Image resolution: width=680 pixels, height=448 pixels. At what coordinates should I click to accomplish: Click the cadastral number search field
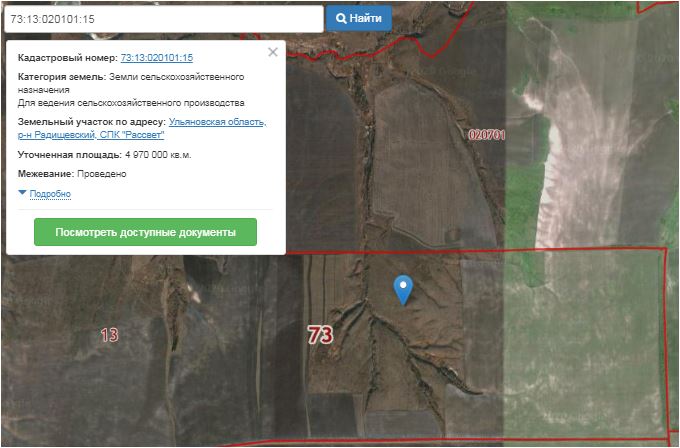tap(164, 19)
